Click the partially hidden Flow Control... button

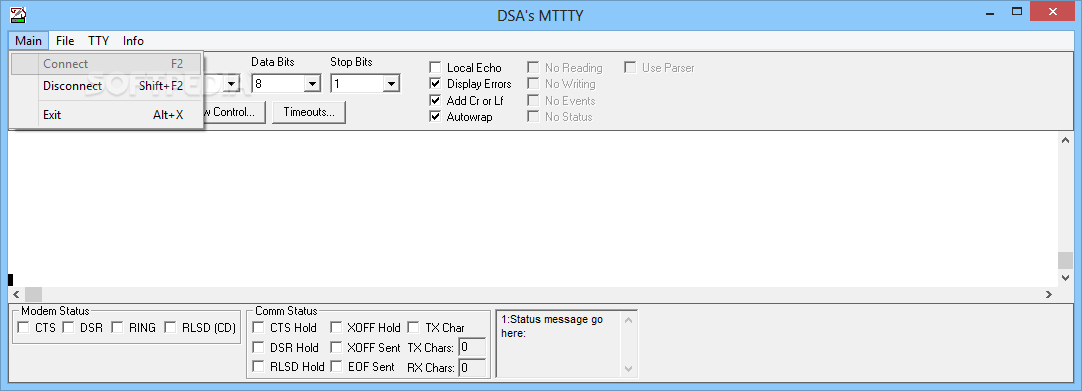(235, 112)
